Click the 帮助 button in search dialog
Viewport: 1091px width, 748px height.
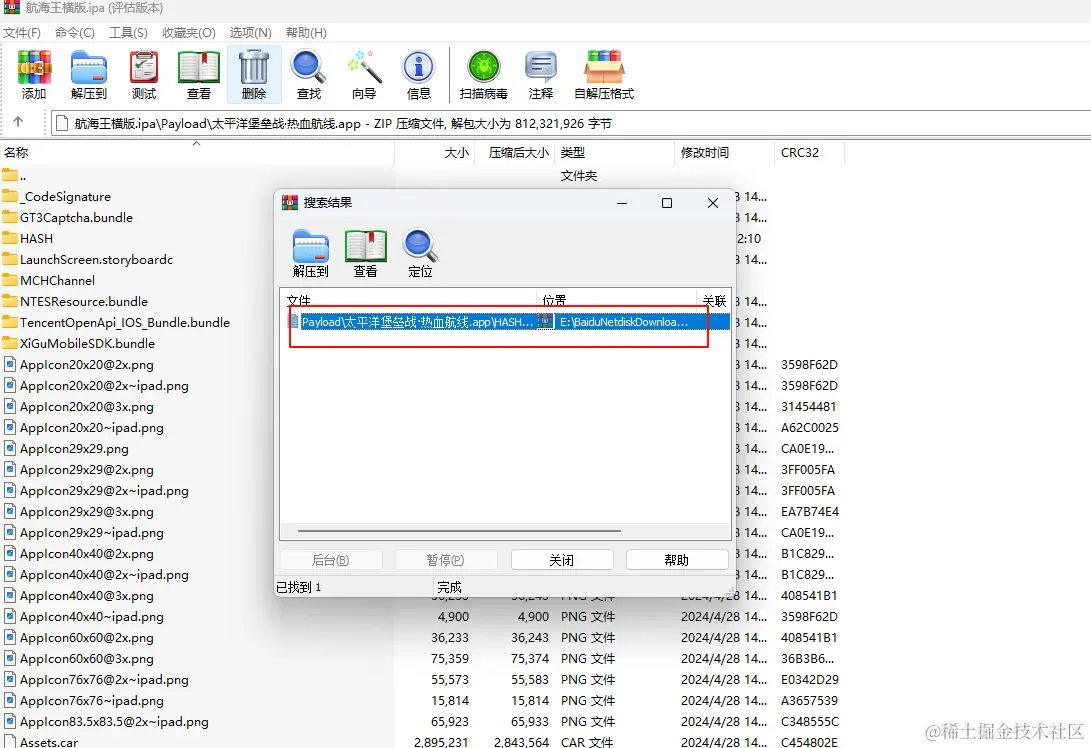677,559
